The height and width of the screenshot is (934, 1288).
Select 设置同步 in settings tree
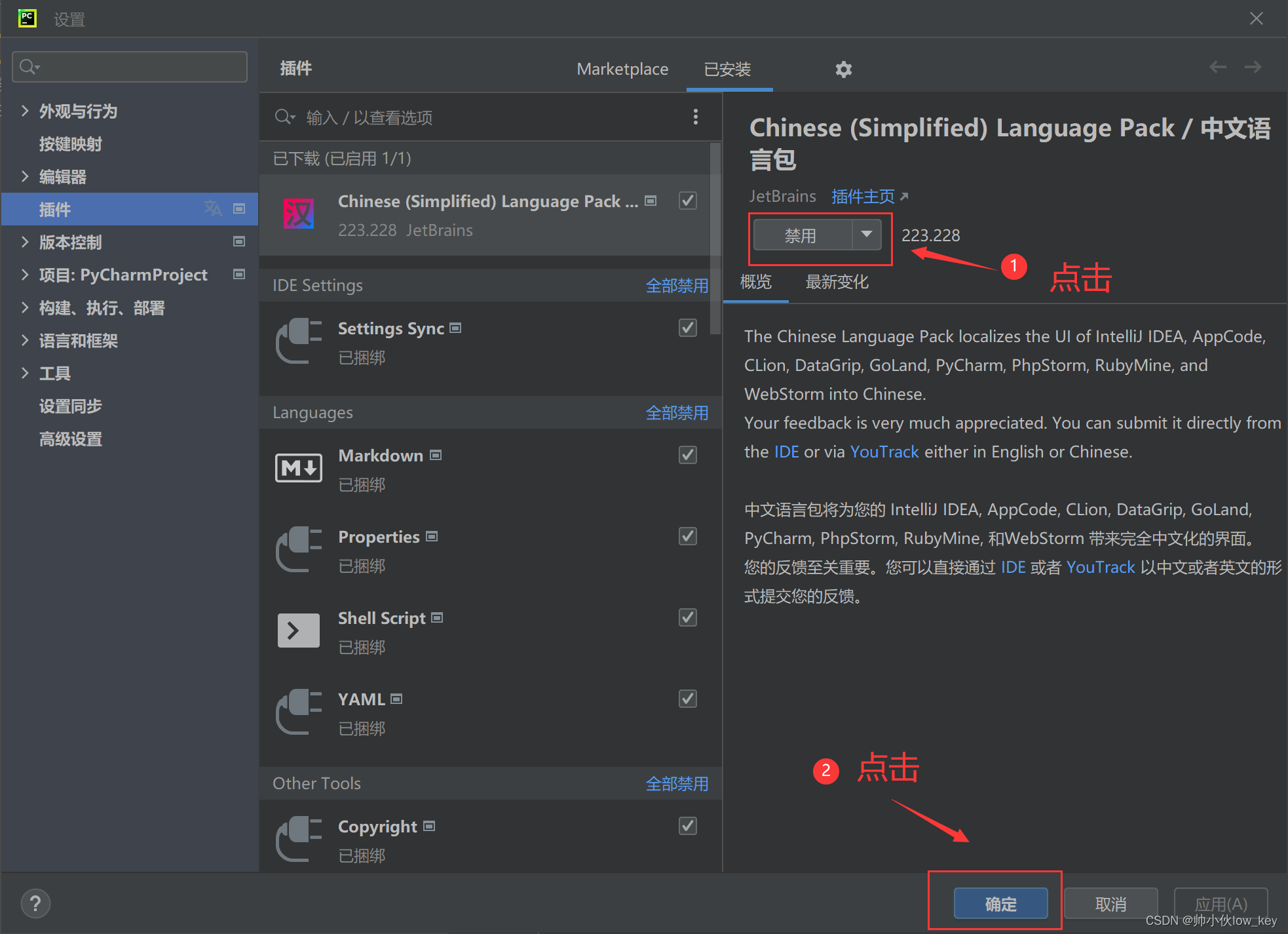[70, 406]
